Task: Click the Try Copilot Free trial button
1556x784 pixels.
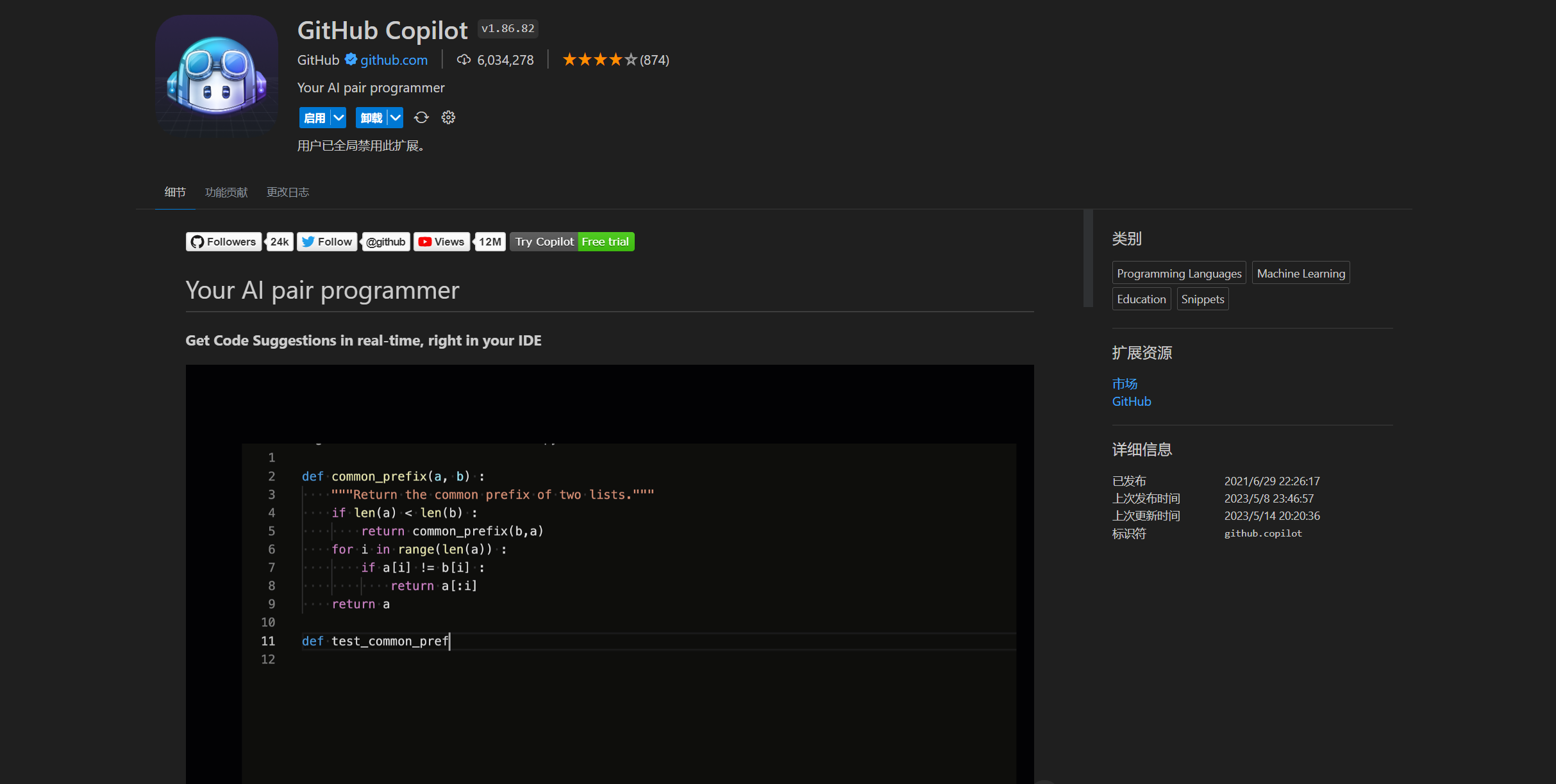Action: coord(573,241)
